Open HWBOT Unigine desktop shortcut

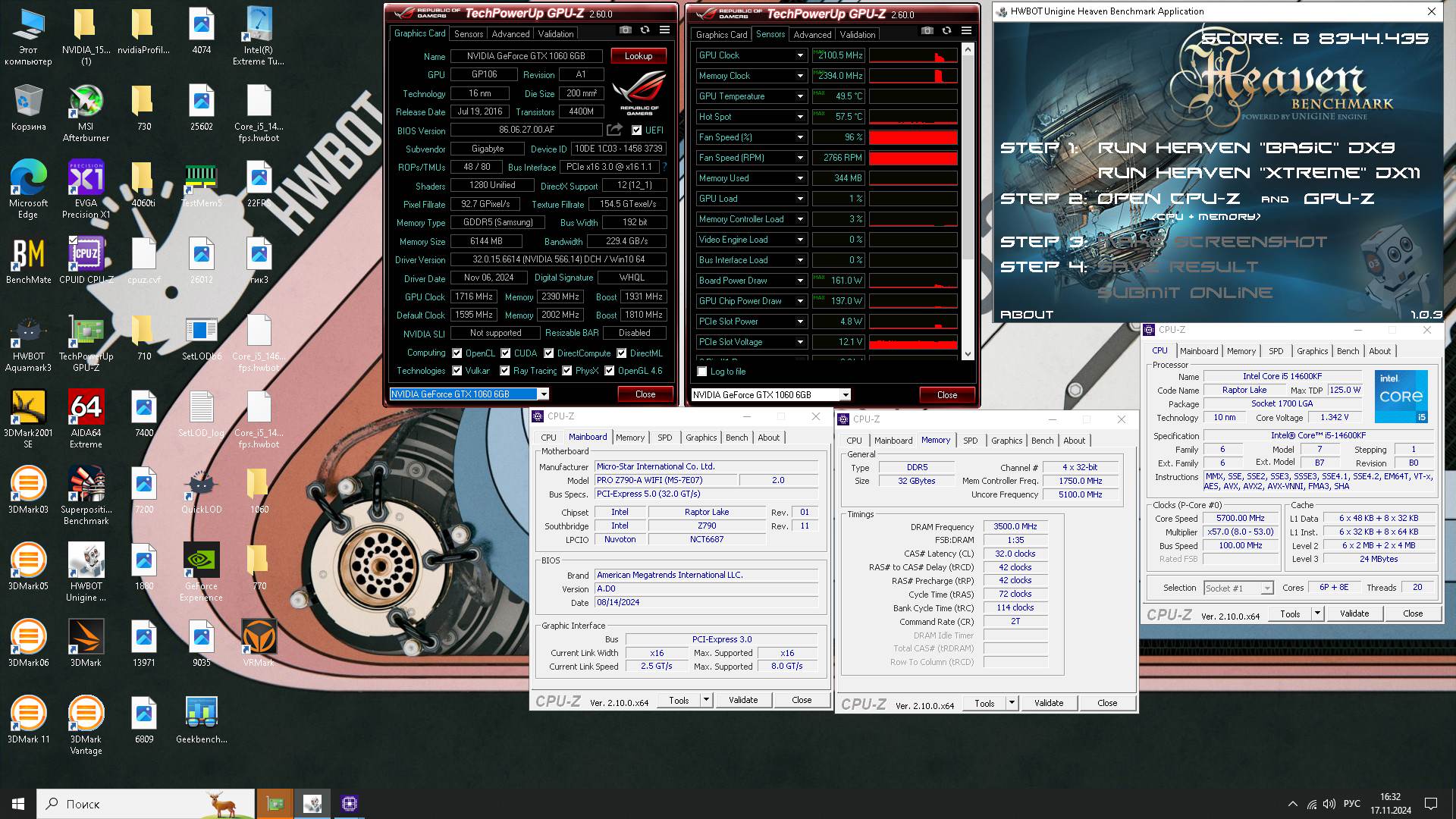pos(86,573)
